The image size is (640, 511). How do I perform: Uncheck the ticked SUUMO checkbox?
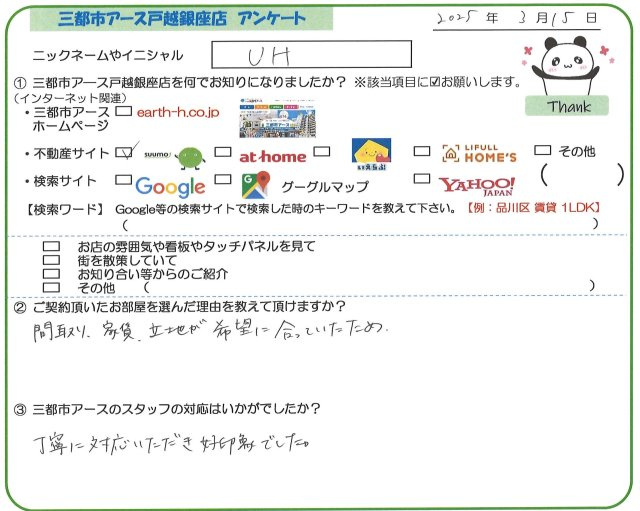[125, 153]
